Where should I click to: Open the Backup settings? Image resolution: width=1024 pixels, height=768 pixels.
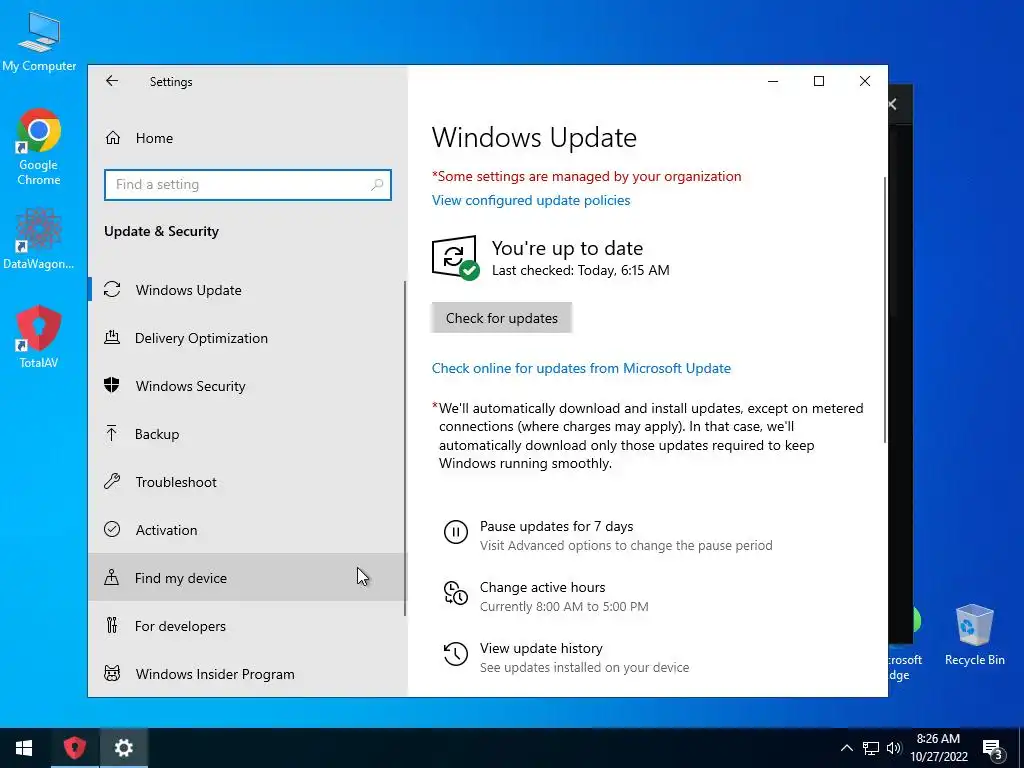[248, 434]
